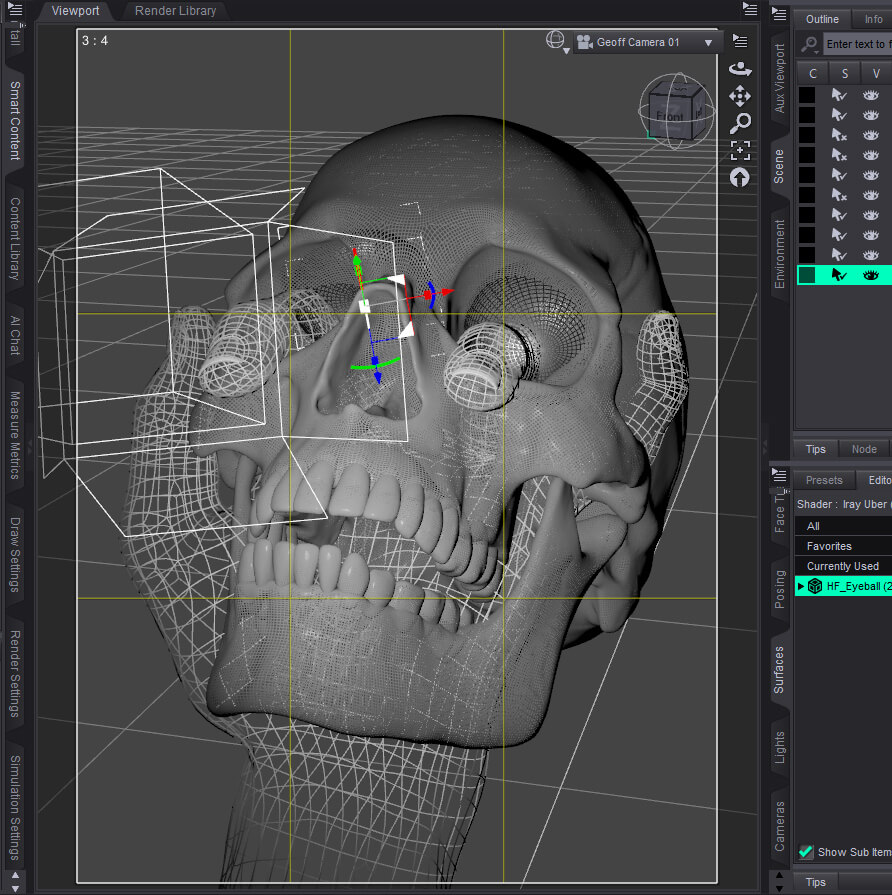892x895 pixels.
Task: Open the options menu right of Render Library
Action: (x=750, y=9)
